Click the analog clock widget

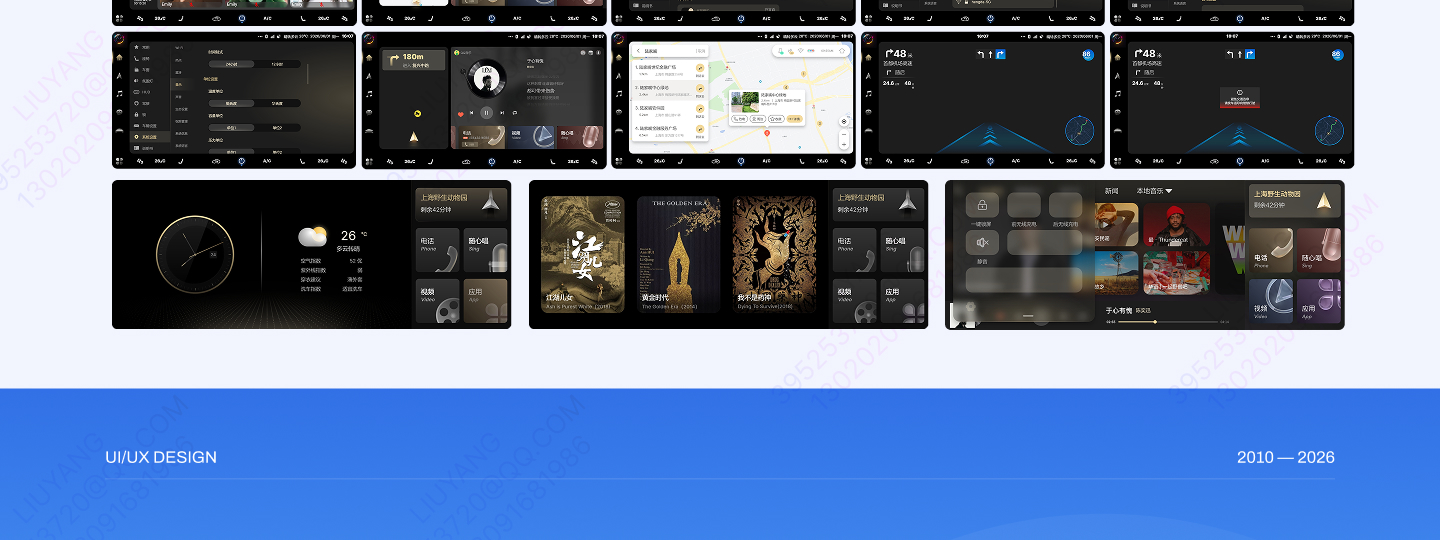(x=195, y=254)
